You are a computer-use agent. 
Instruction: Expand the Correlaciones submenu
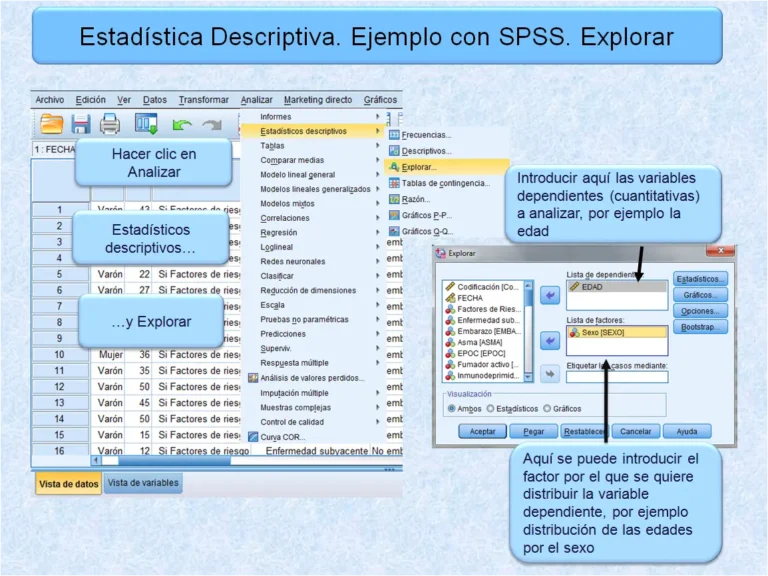(x=313, y=218)
